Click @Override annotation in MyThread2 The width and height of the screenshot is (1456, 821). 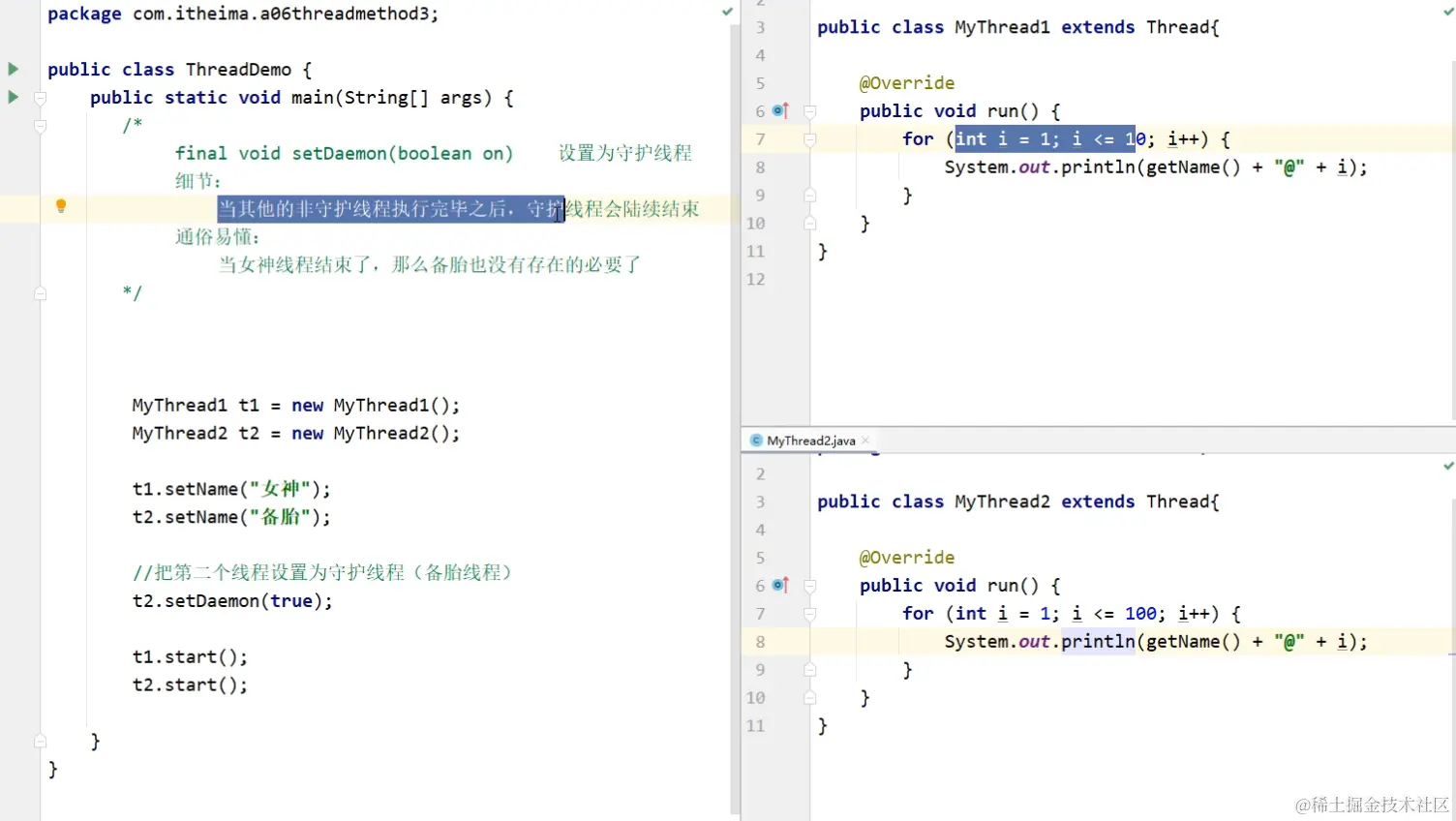(907, 558)
